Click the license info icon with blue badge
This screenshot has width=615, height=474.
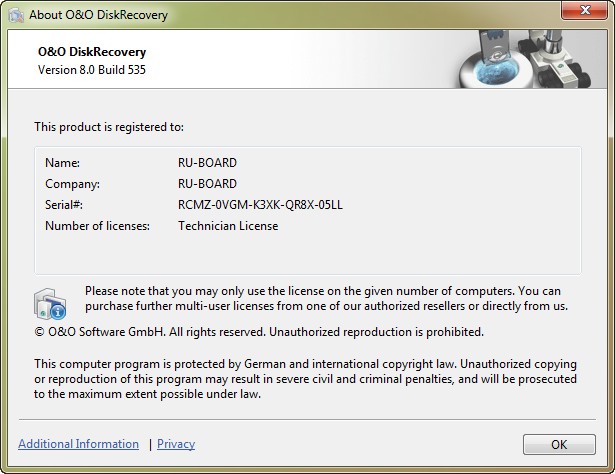(50, 304)
